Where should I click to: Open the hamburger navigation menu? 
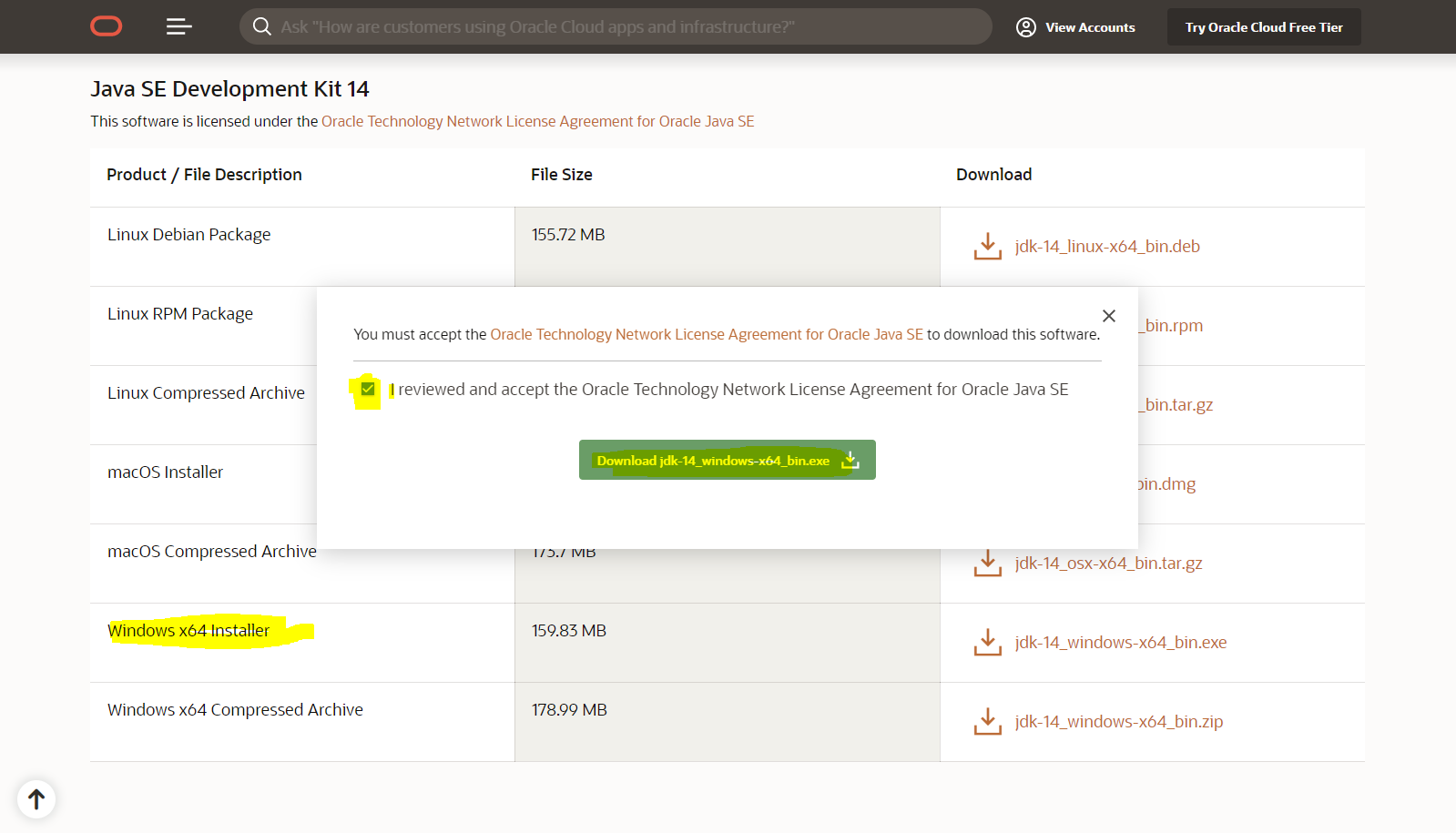[178, 26]
